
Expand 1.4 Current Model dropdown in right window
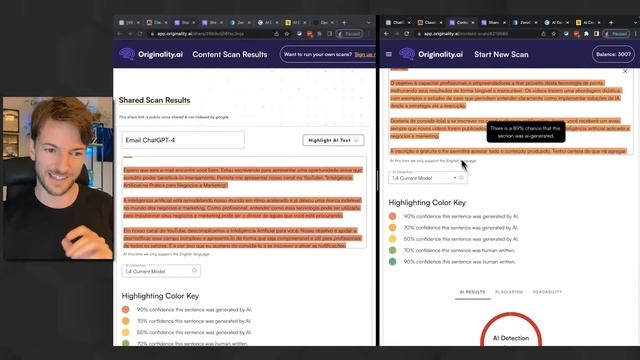coord(428,178)
